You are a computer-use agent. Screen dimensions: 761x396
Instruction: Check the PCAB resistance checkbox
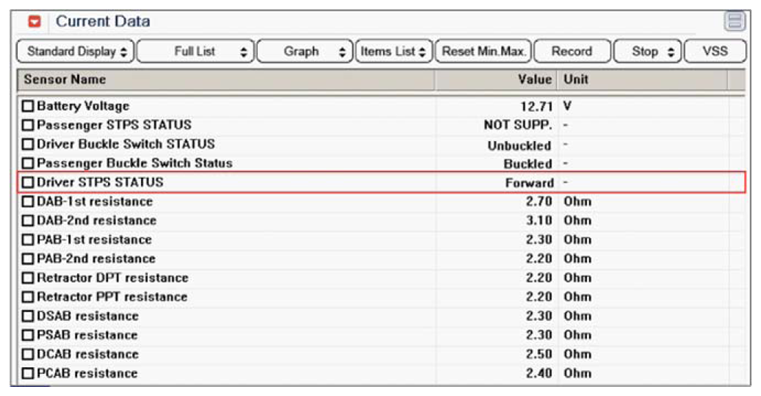point(28,373)
